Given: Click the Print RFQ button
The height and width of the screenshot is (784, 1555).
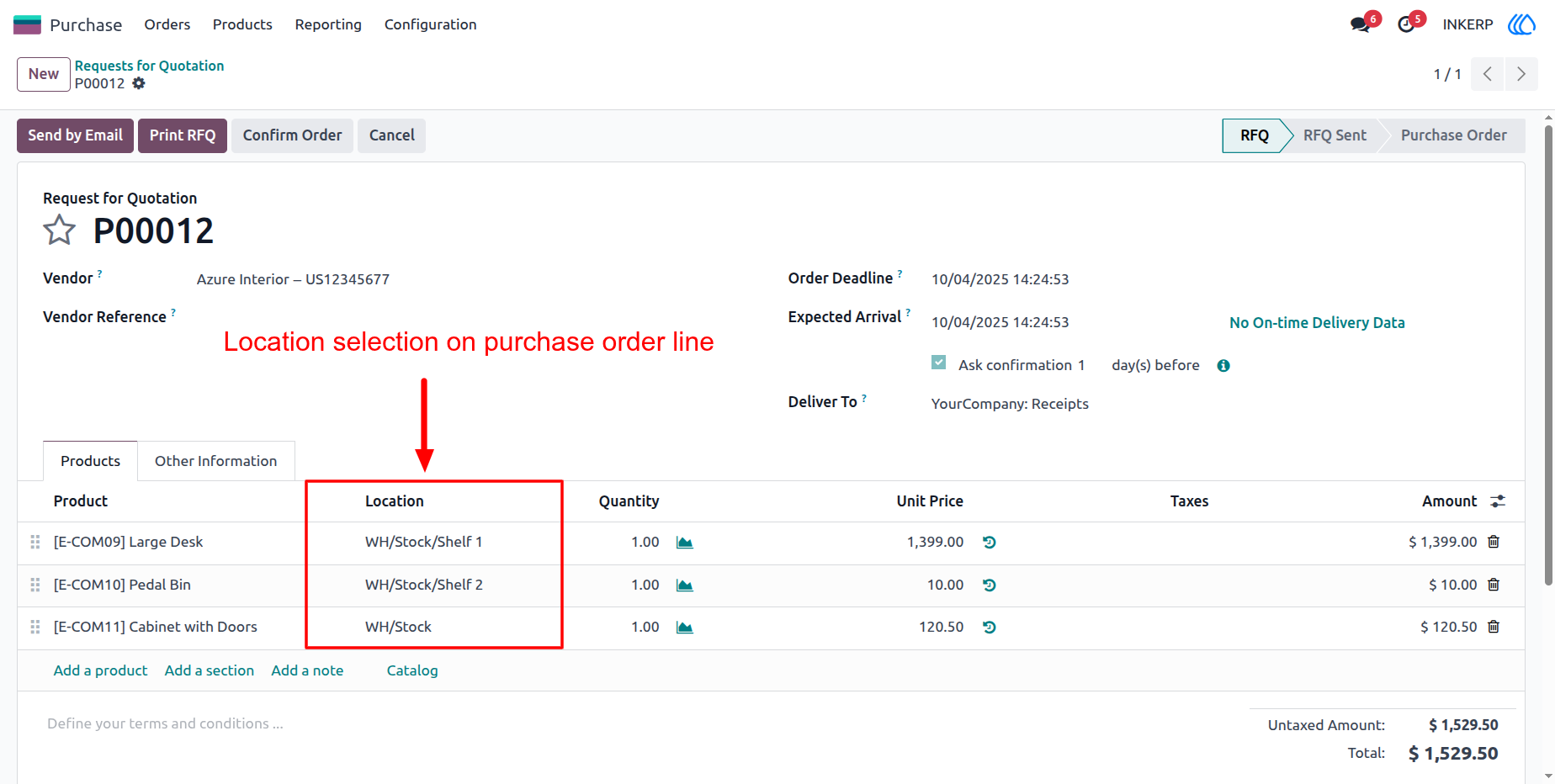Looking at the screenshot, I should 183,135.
